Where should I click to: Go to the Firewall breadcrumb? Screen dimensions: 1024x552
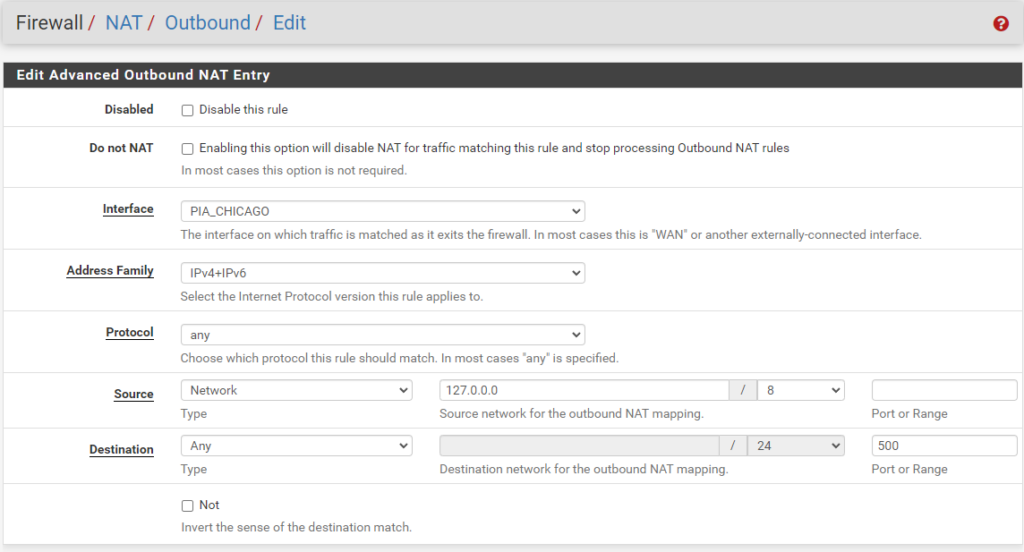pyautogui.click(x=49, y=23)
